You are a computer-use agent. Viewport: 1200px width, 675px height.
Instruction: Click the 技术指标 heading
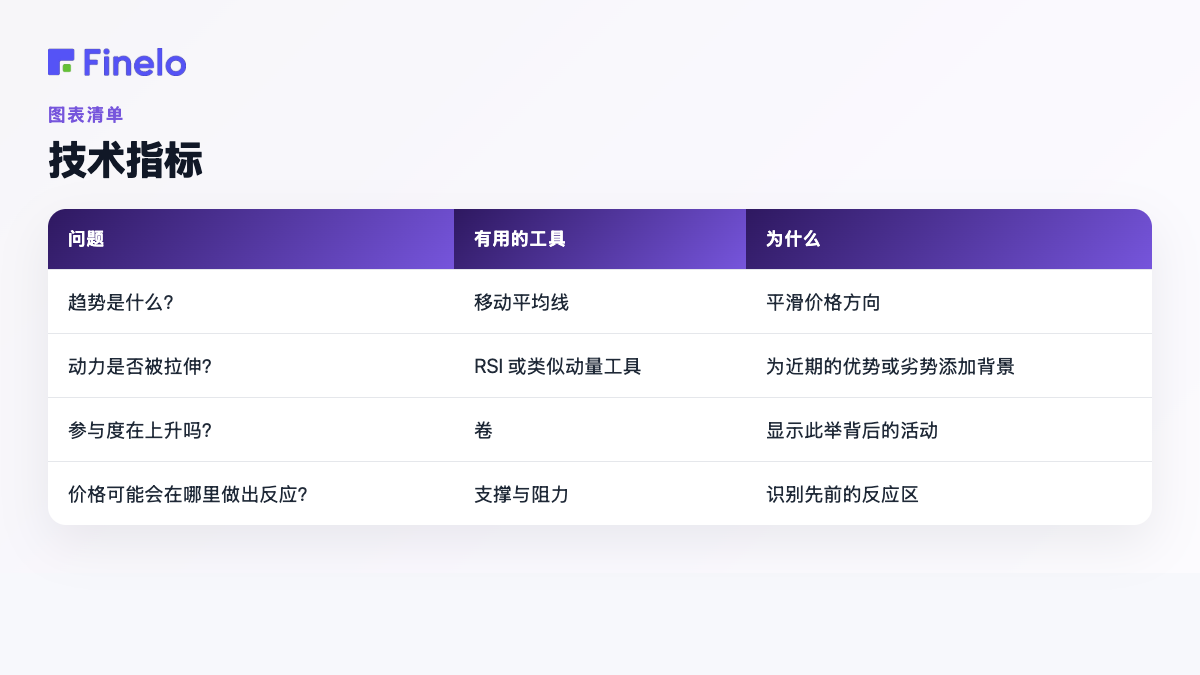click(x=125, y=160)
